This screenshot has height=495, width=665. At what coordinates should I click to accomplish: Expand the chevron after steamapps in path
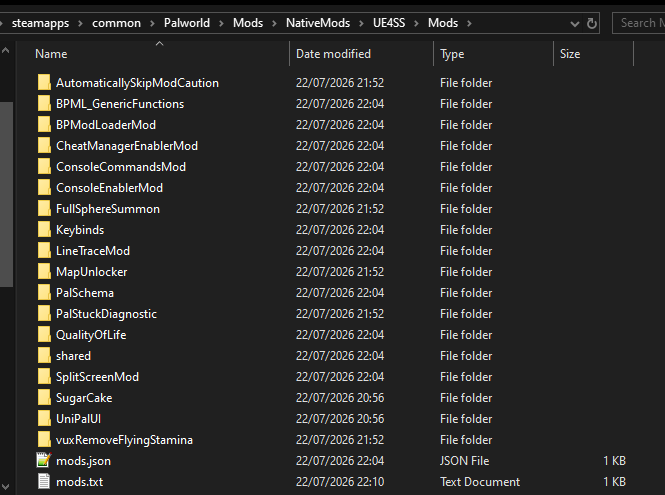[80, 23]
